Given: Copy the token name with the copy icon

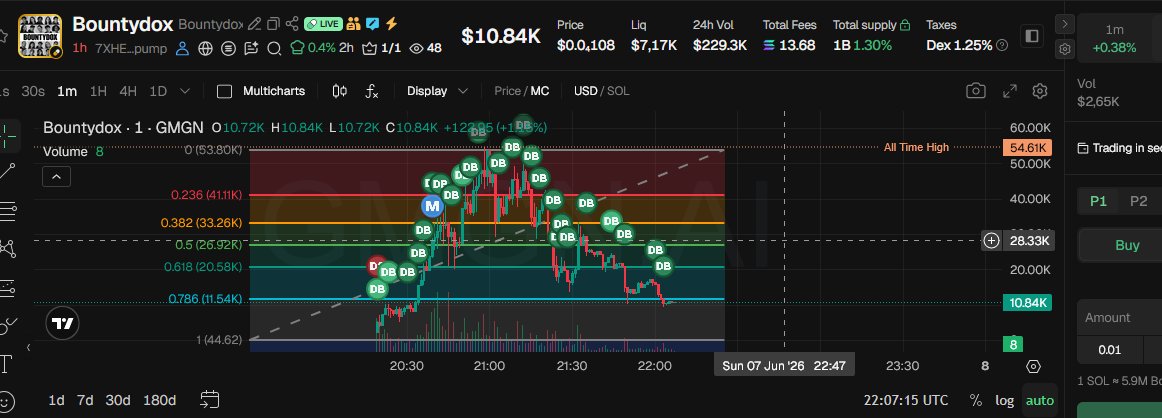Looking at the screenshot, I should (273, 24).
